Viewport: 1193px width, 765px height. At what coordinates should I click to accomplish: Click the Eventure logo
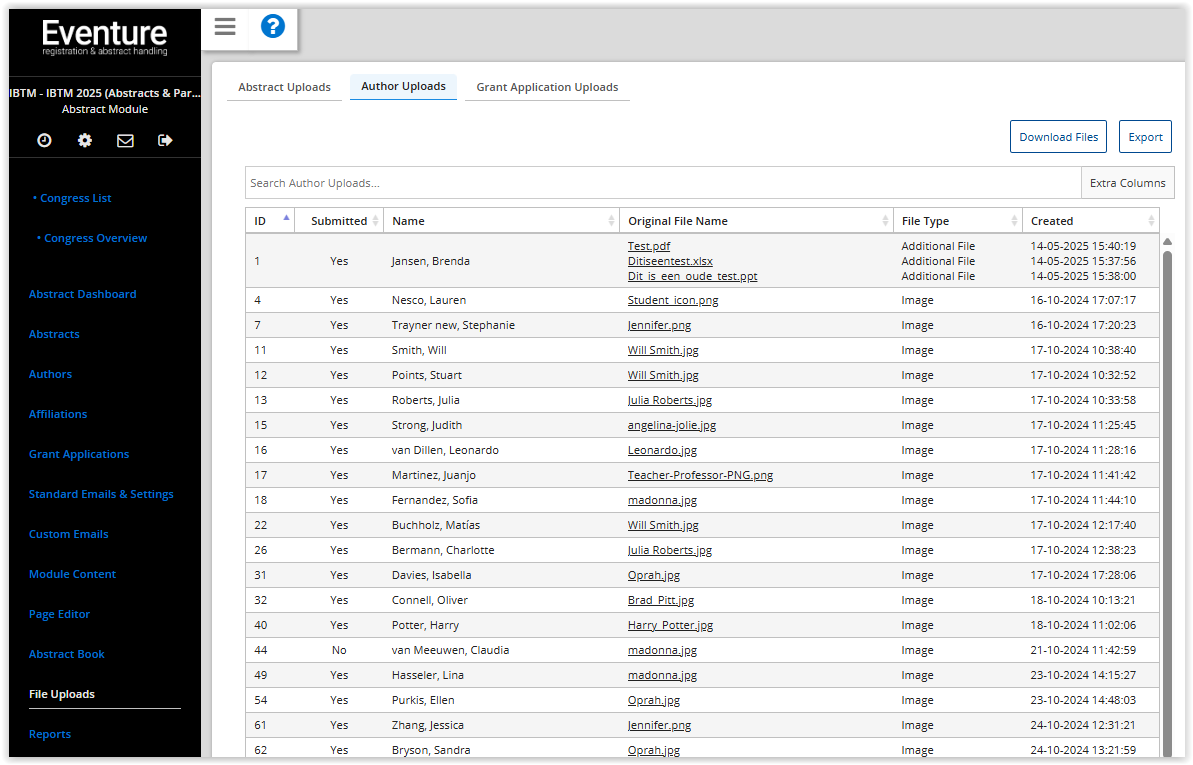pyautogui.click(x=104, y=38)
